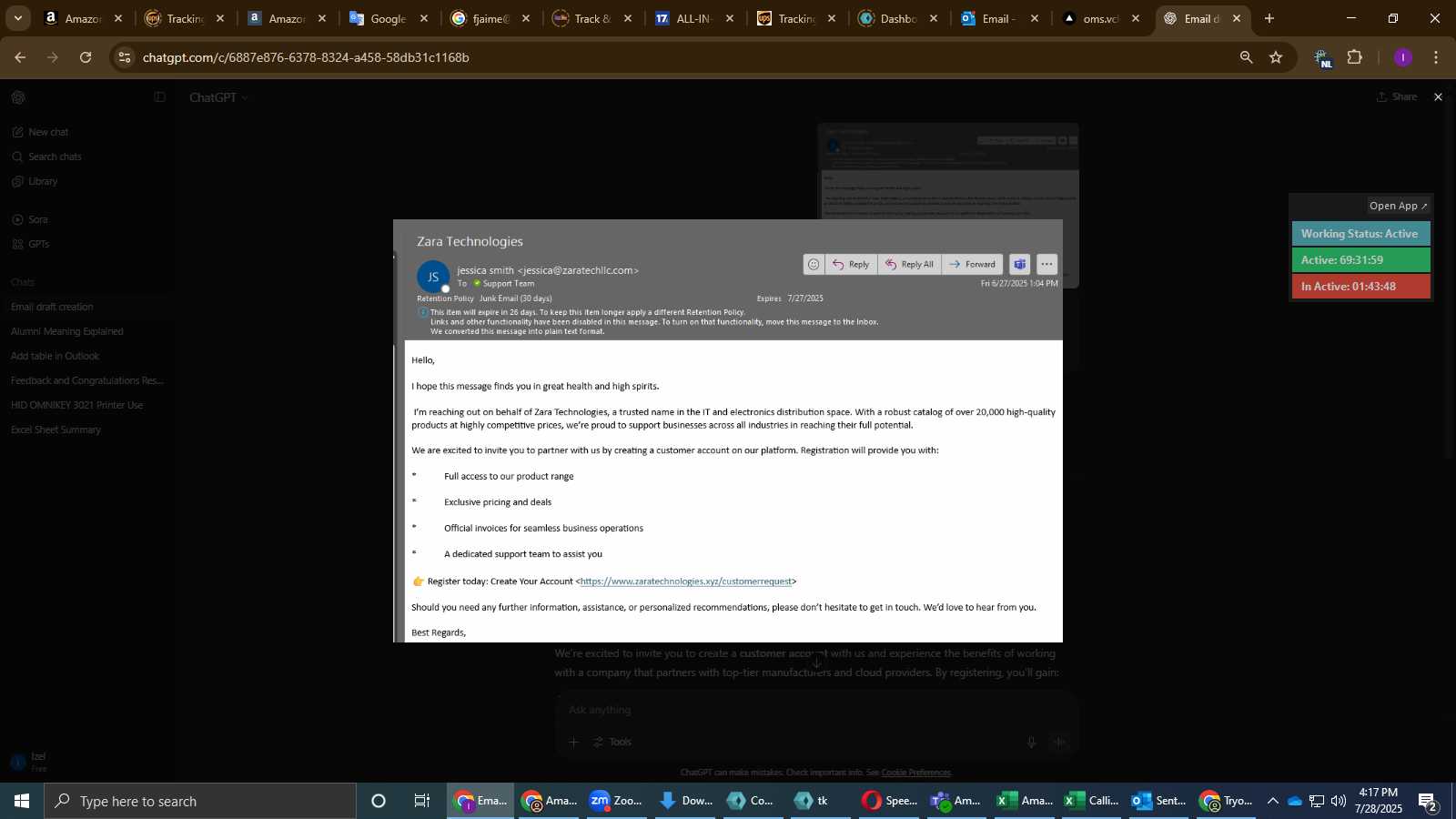The width and height of the screenshot is (1456, 819).
Task: Open the Windows Start menu
Action: click(22, 801)
